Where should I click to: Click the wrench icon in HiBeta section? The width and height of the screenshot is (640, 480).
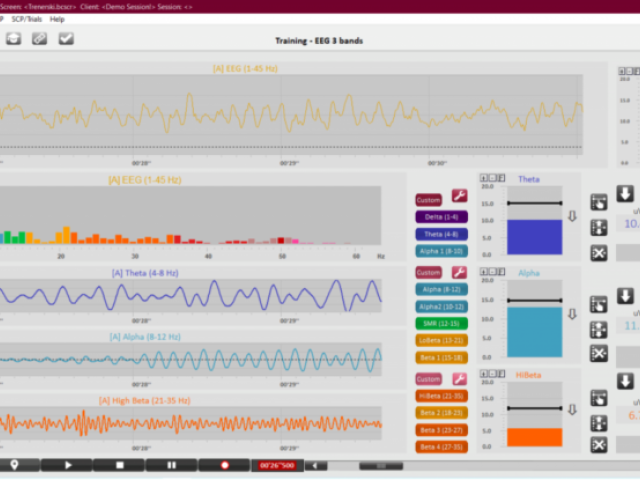click(x=459, y=379)
